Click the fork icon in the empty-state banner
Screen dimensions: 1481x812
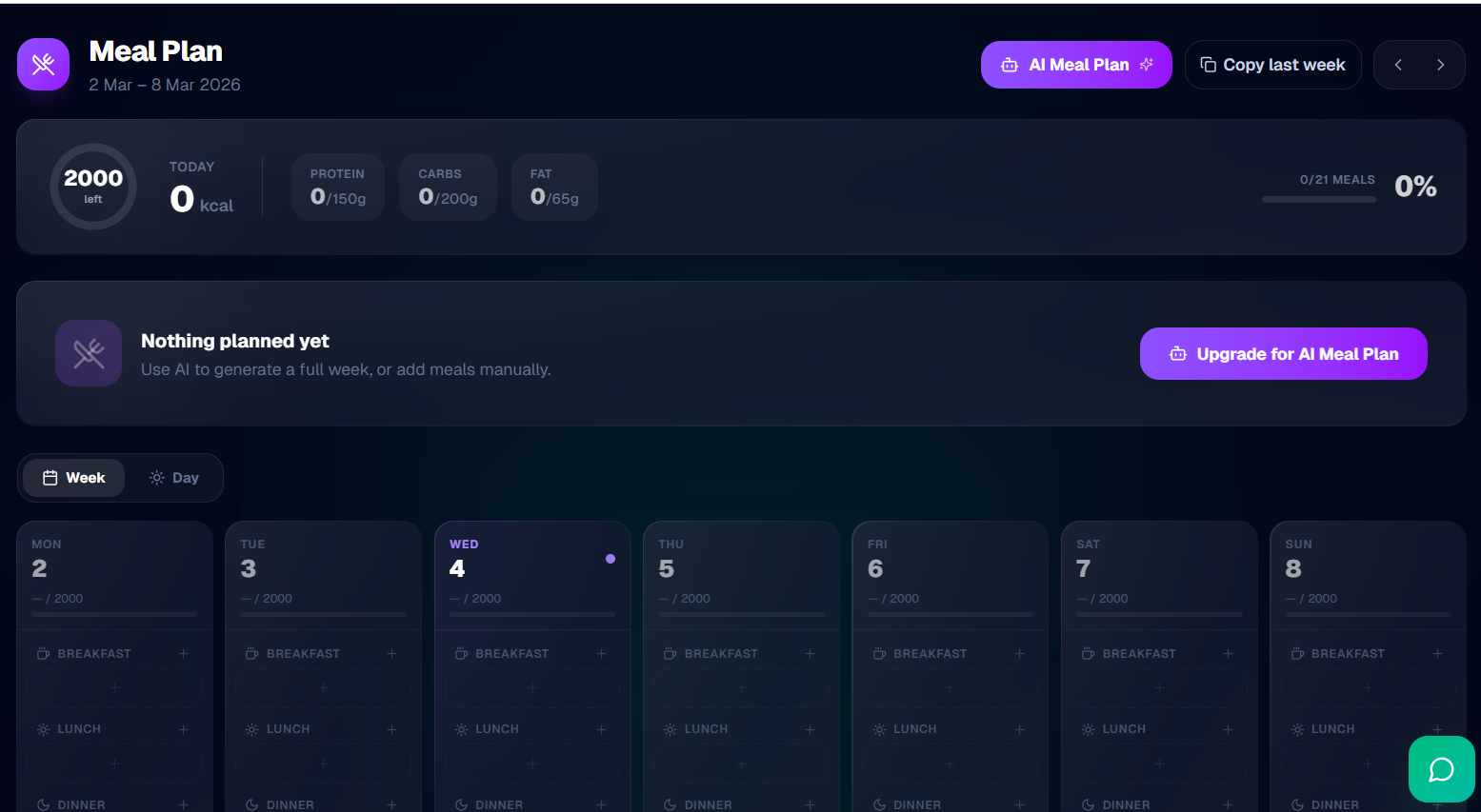88,353
